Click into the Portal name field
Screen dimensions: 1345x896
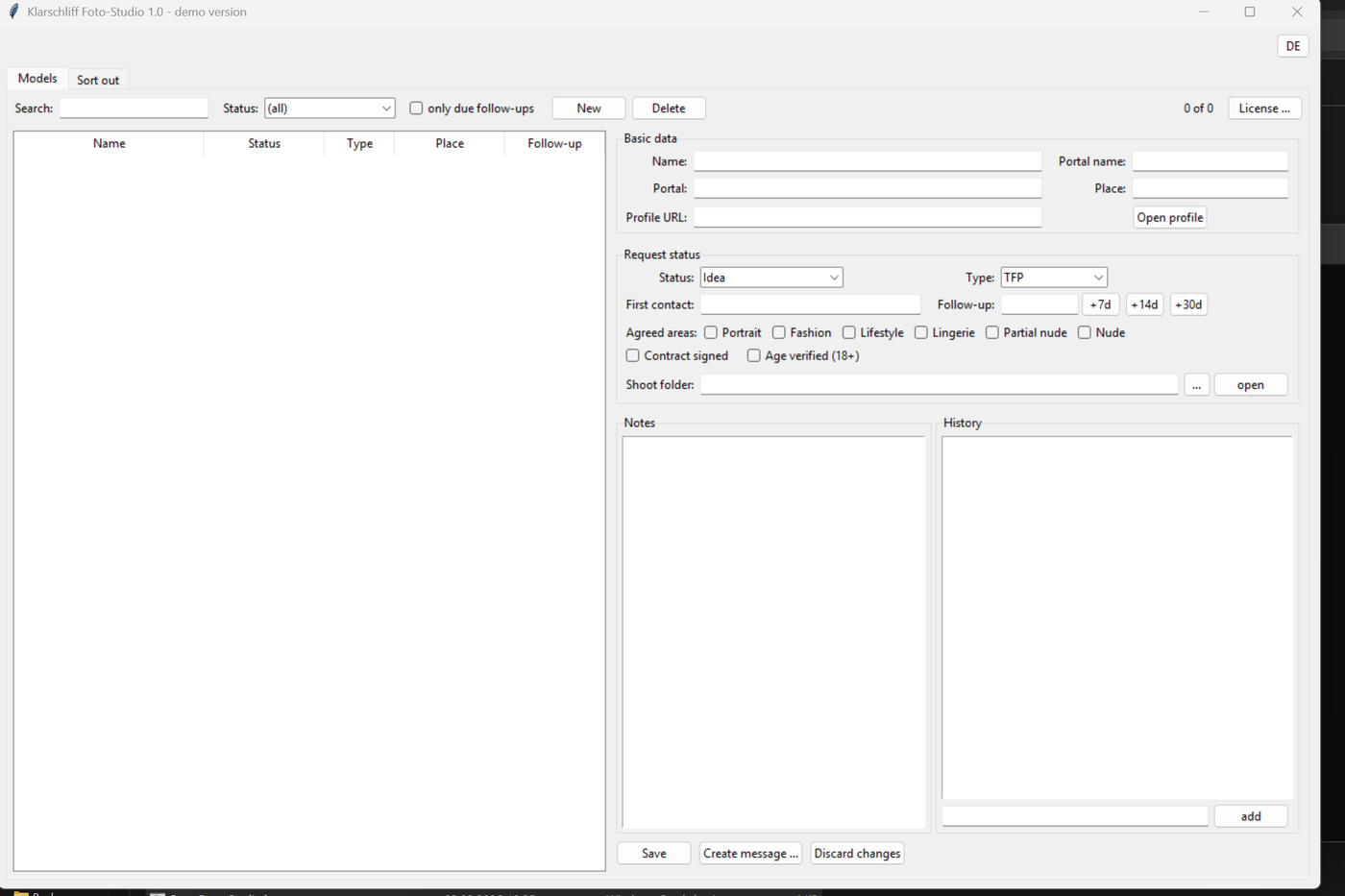coord(1210,161)
